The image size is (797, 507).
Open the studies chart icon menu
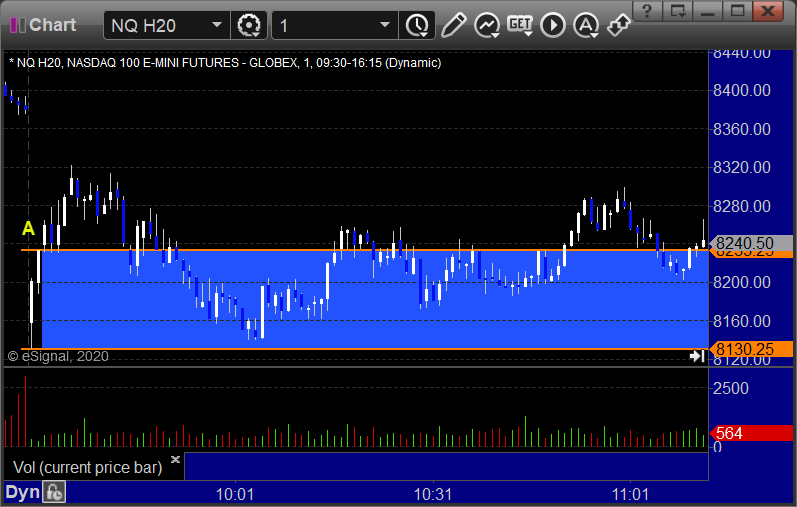point(487,25)
